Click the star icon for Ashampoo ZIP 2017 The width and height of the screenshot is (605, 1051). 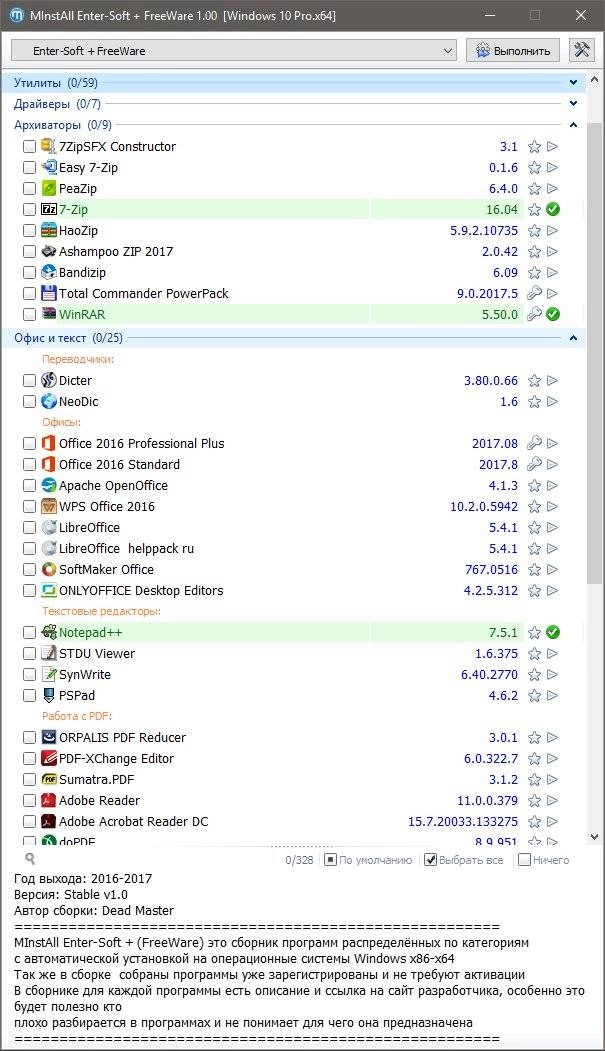coord(534,252)
